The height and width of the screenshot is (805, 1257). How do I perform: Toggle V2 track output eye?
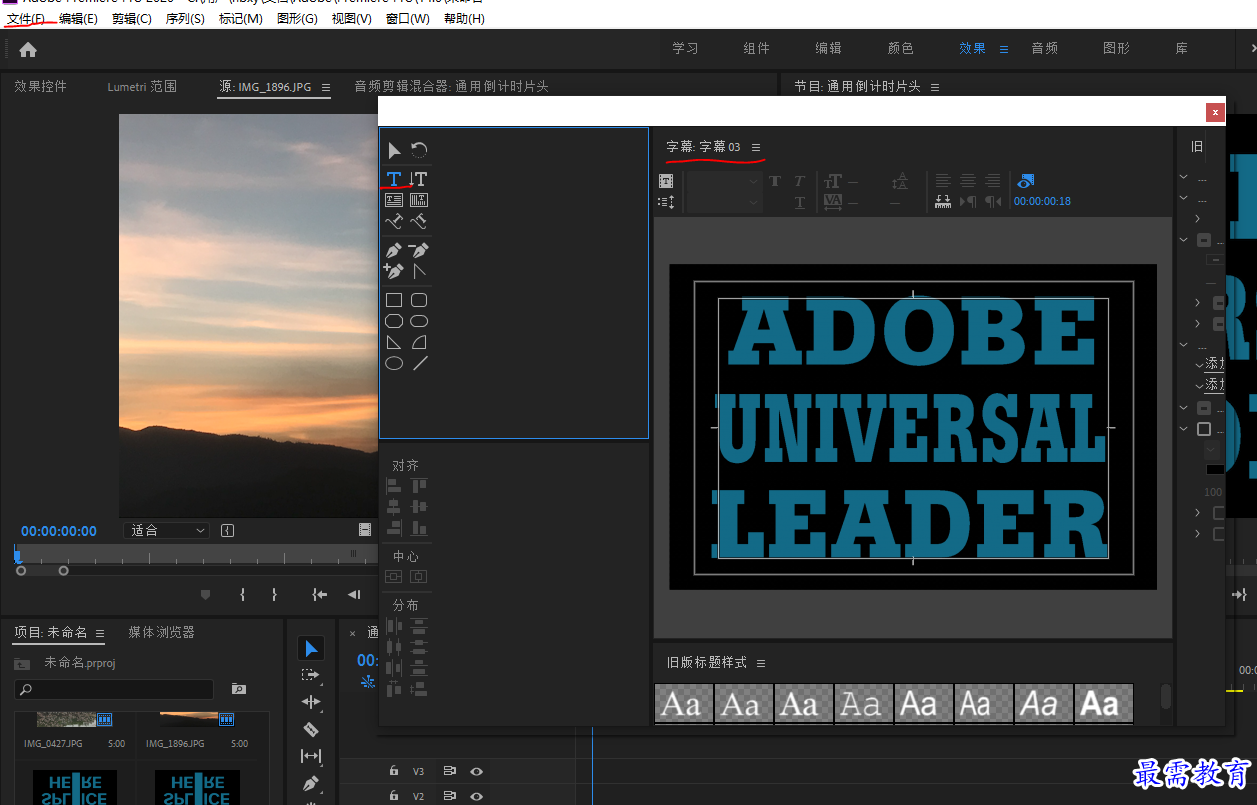coord(476,796)
